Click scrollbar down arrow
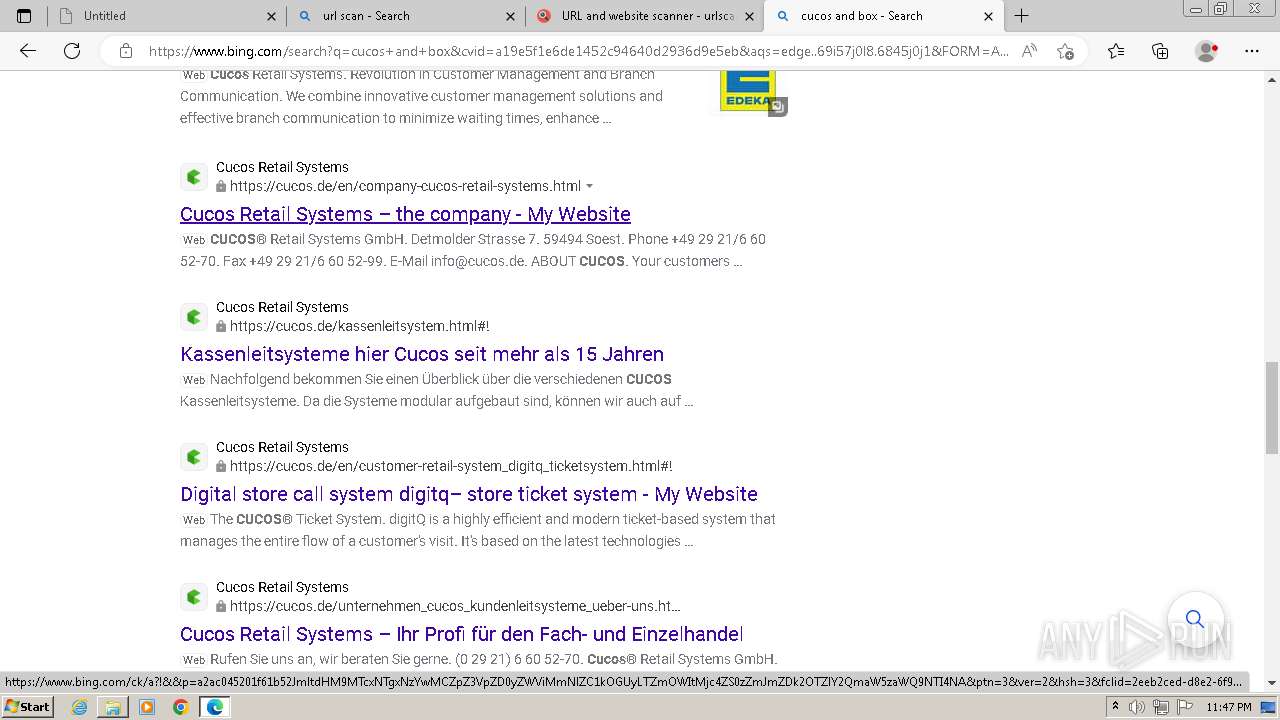Viewport: 1280px width, 720px height. click(1272, 683)
